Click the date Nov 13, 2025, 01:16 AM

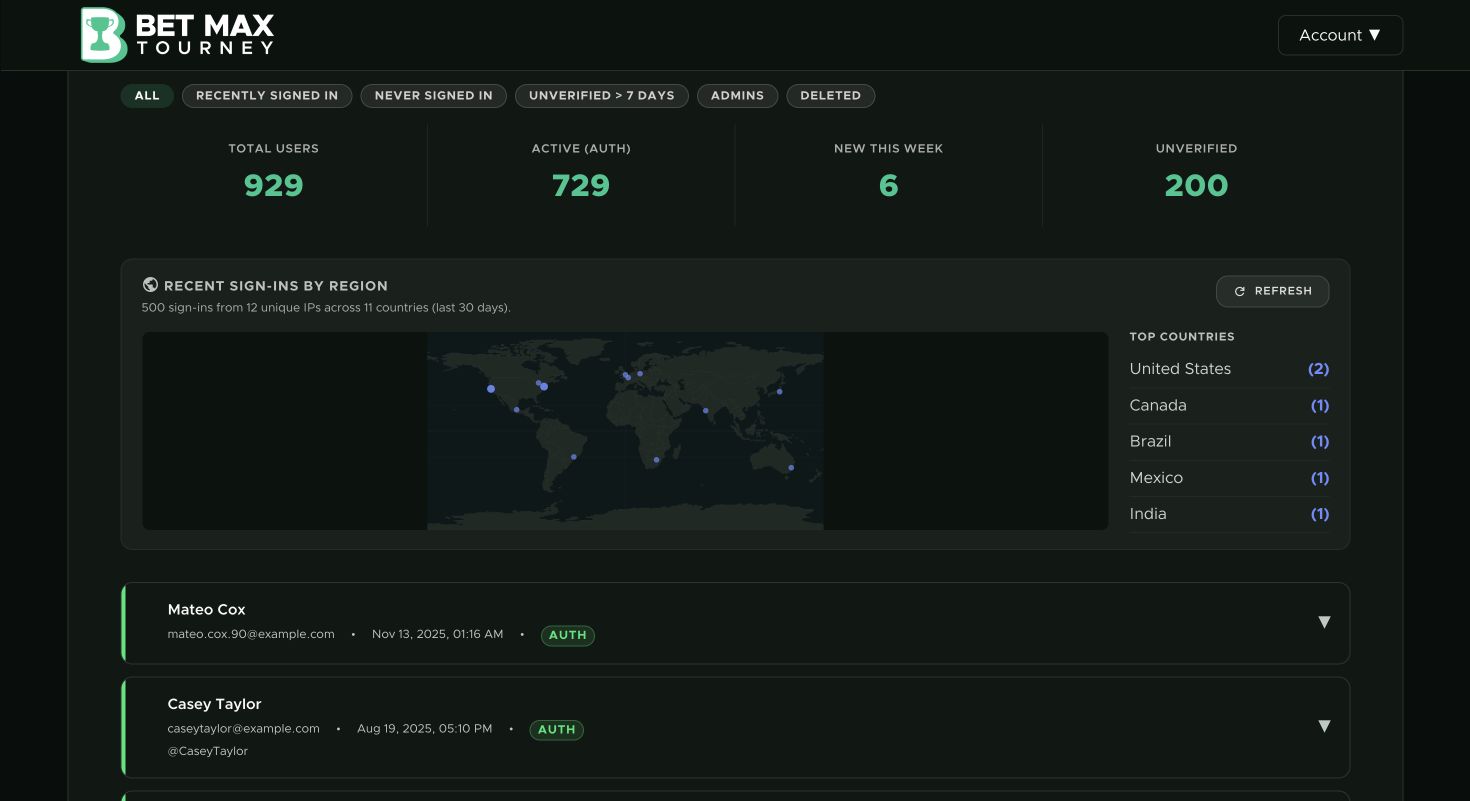tap(438, 634)
